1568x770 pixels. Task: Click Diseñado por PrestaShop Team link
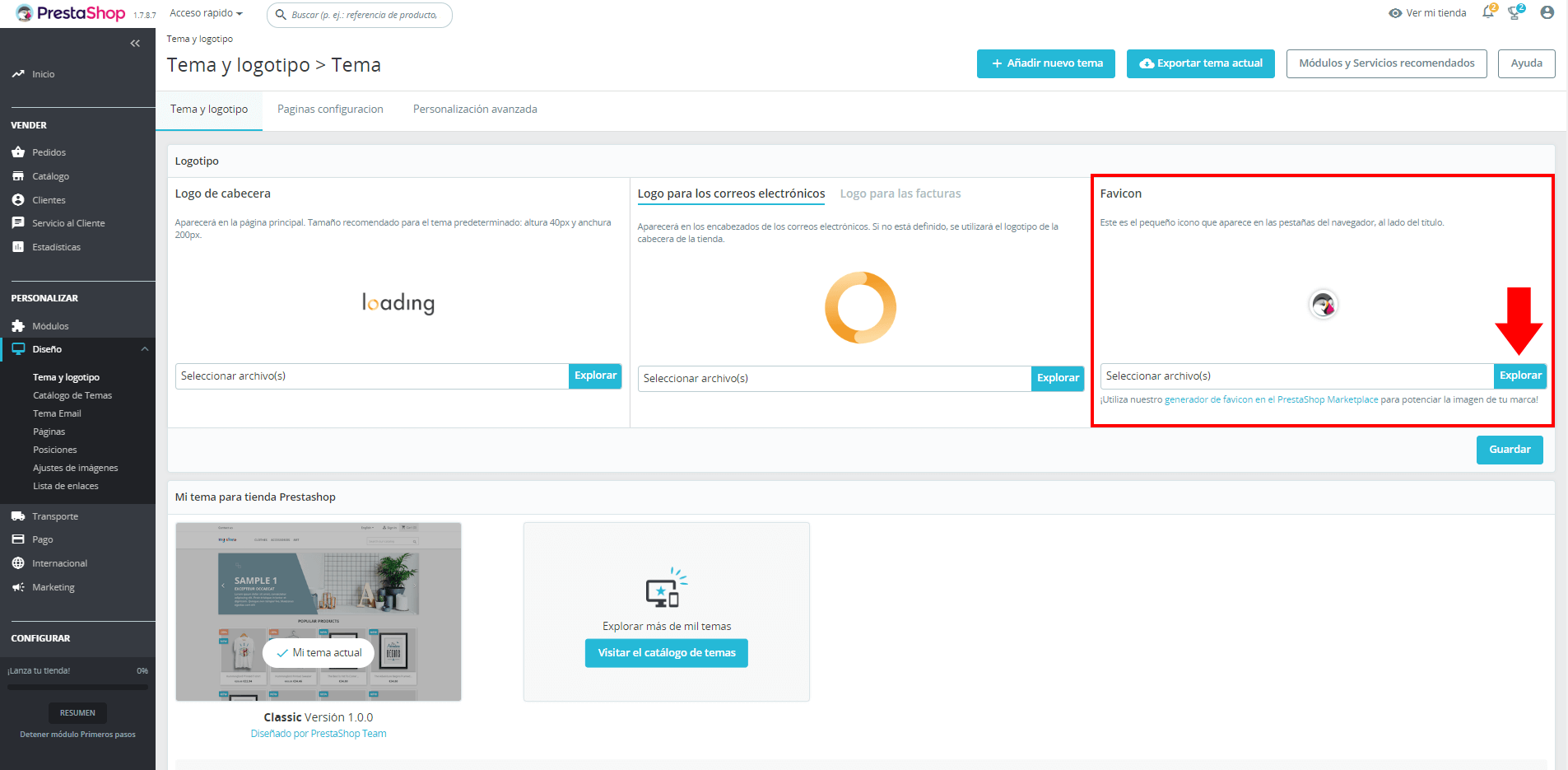click(319, 734)
